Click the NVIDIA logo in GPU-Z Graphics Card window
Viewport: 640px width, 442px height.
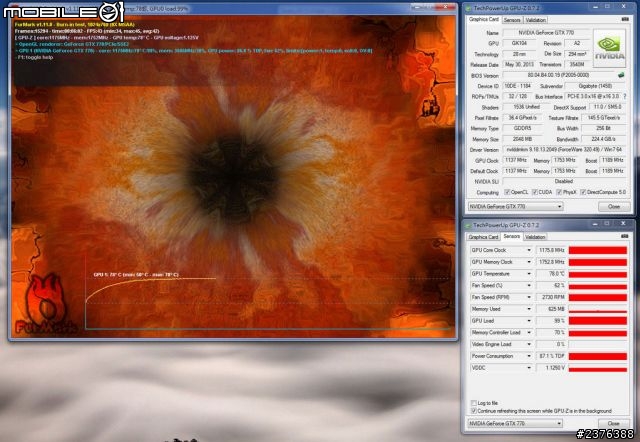609,48
